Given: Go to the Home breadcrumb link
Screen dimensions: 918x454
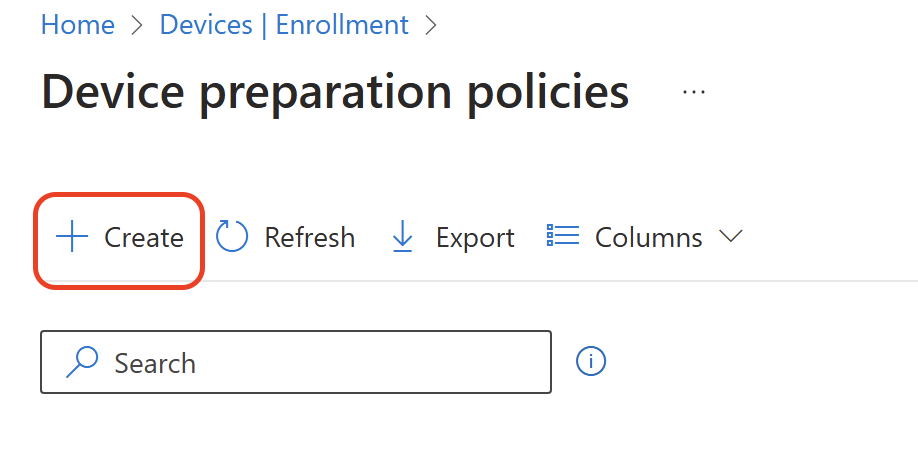Looking at the screenshot, I should click(x=78, y=25).
